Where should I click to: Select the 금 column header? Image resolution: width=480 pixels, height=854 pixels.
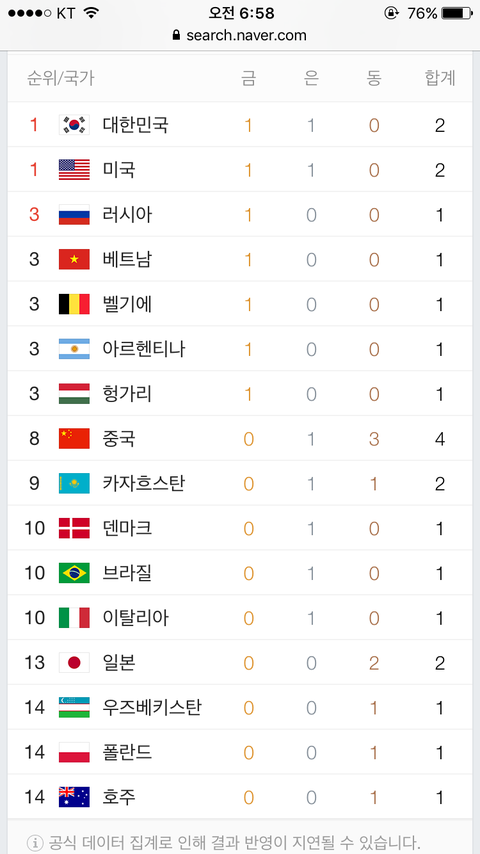pos(248,78)
